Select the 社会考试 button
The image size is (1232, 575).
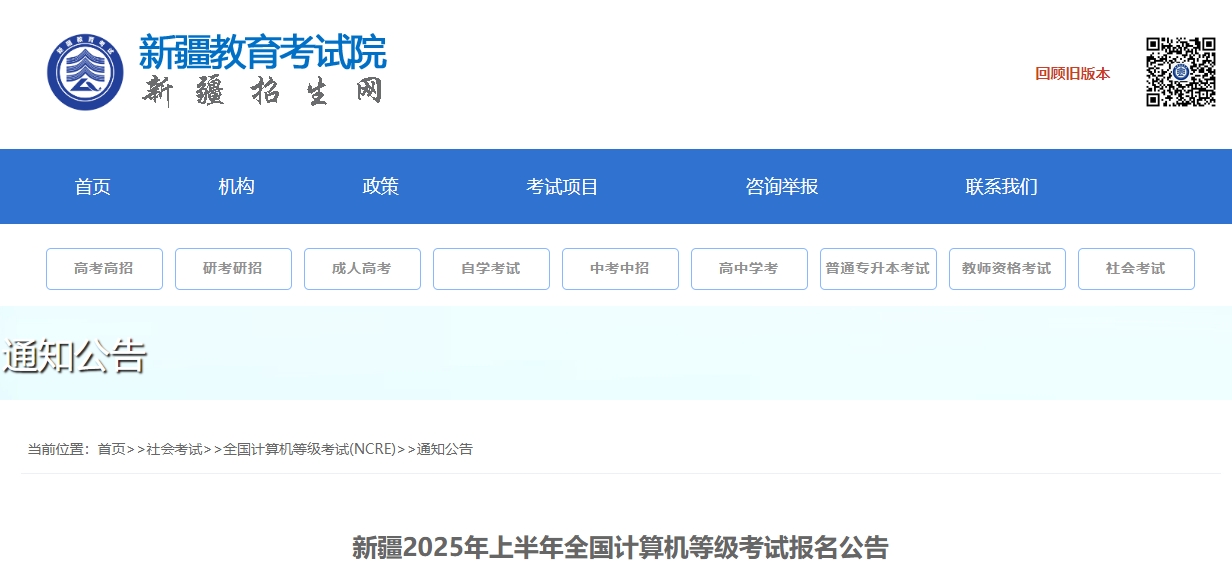coord(1136,269)
